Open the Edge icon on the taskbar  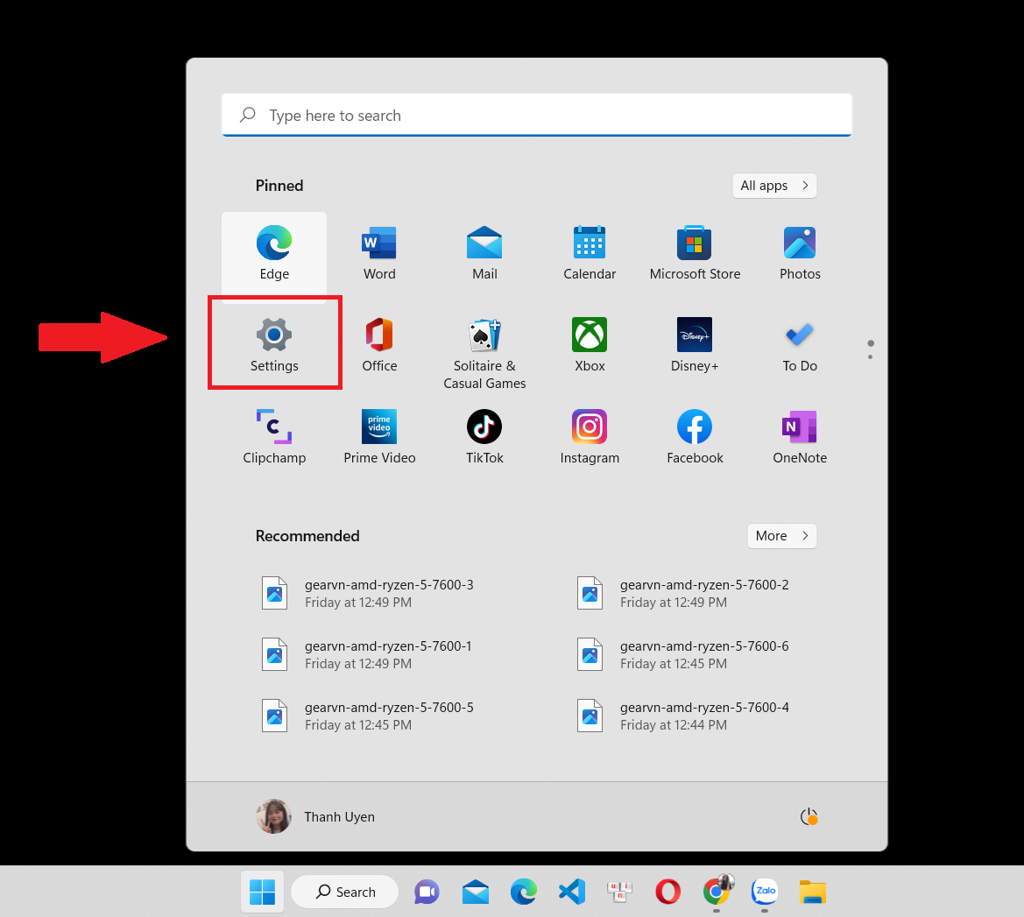coord(524,892)
